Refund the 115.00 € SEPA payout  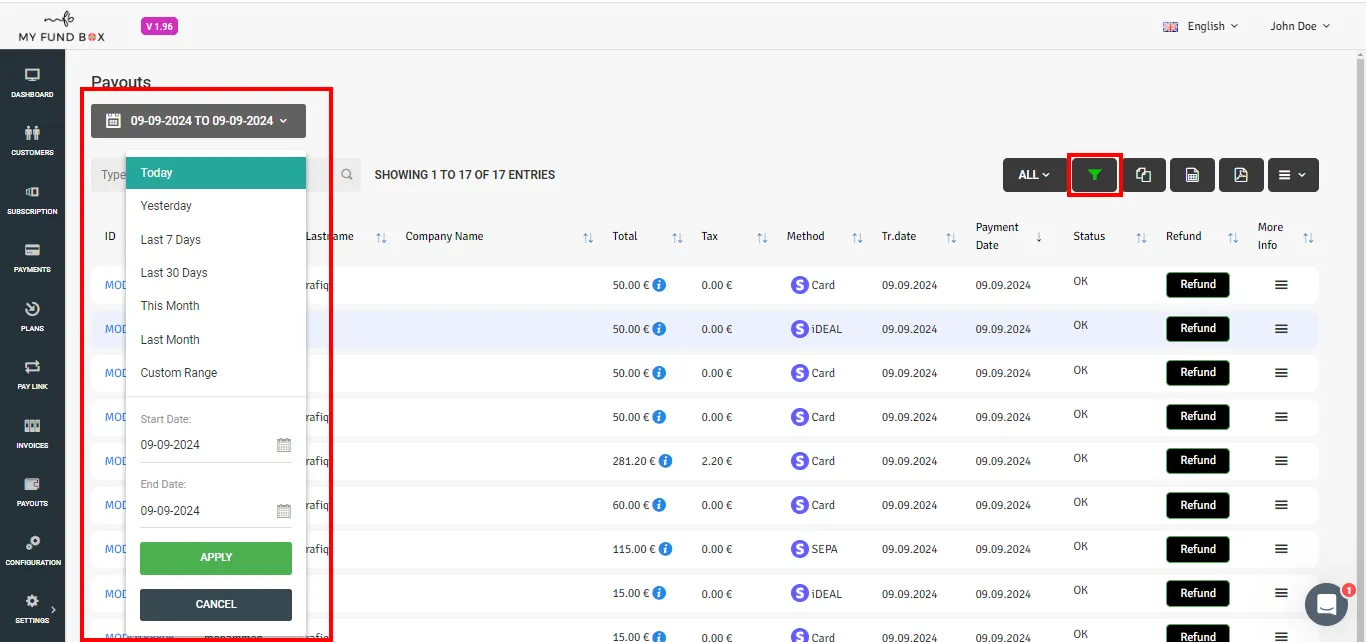tap(1198, 549)
